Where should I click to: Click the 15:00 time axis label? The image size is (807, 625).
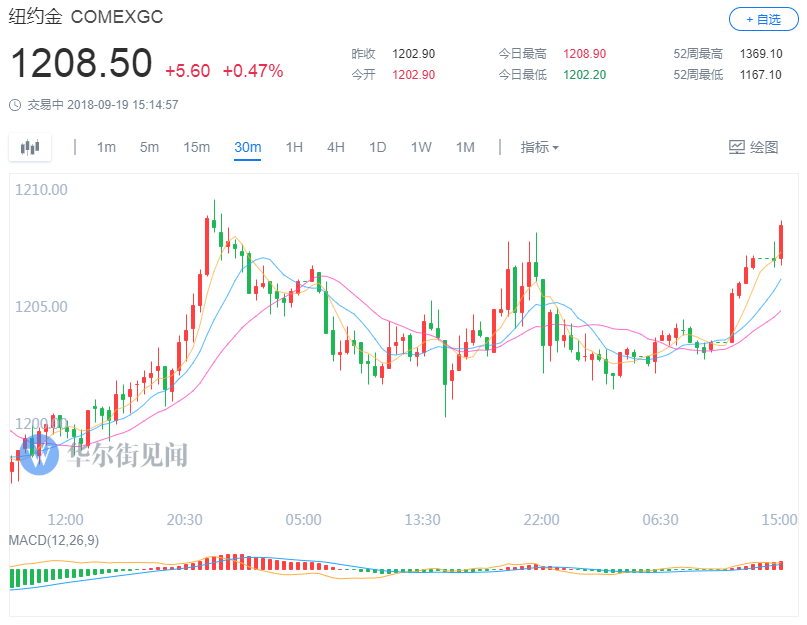(x=779, y=519)
